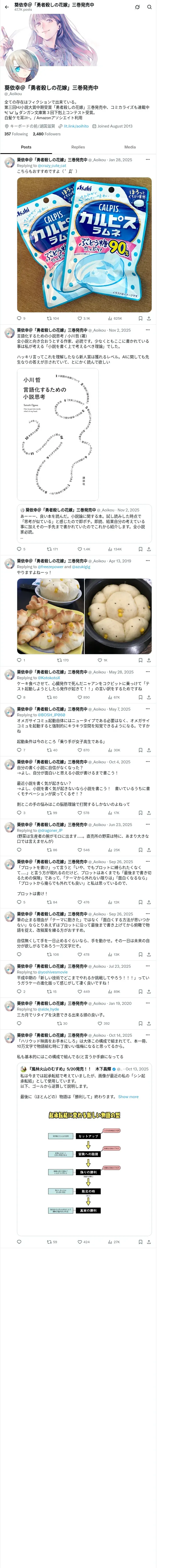172x1568 pixels.
Task: Open the @crazy_cute_cat mention link
Action: pos(52,166)
